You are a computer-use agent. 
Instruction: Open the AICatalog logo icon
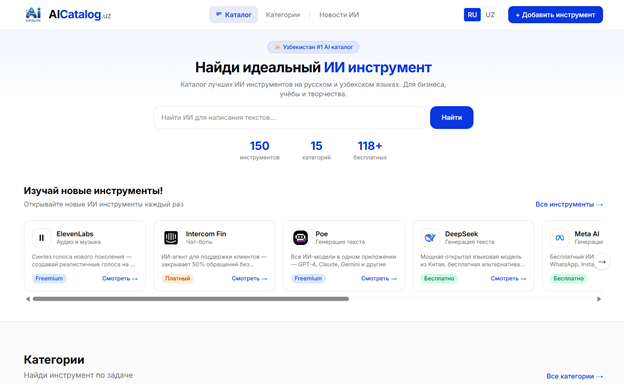pyautogui.click(x=33, y=14)
